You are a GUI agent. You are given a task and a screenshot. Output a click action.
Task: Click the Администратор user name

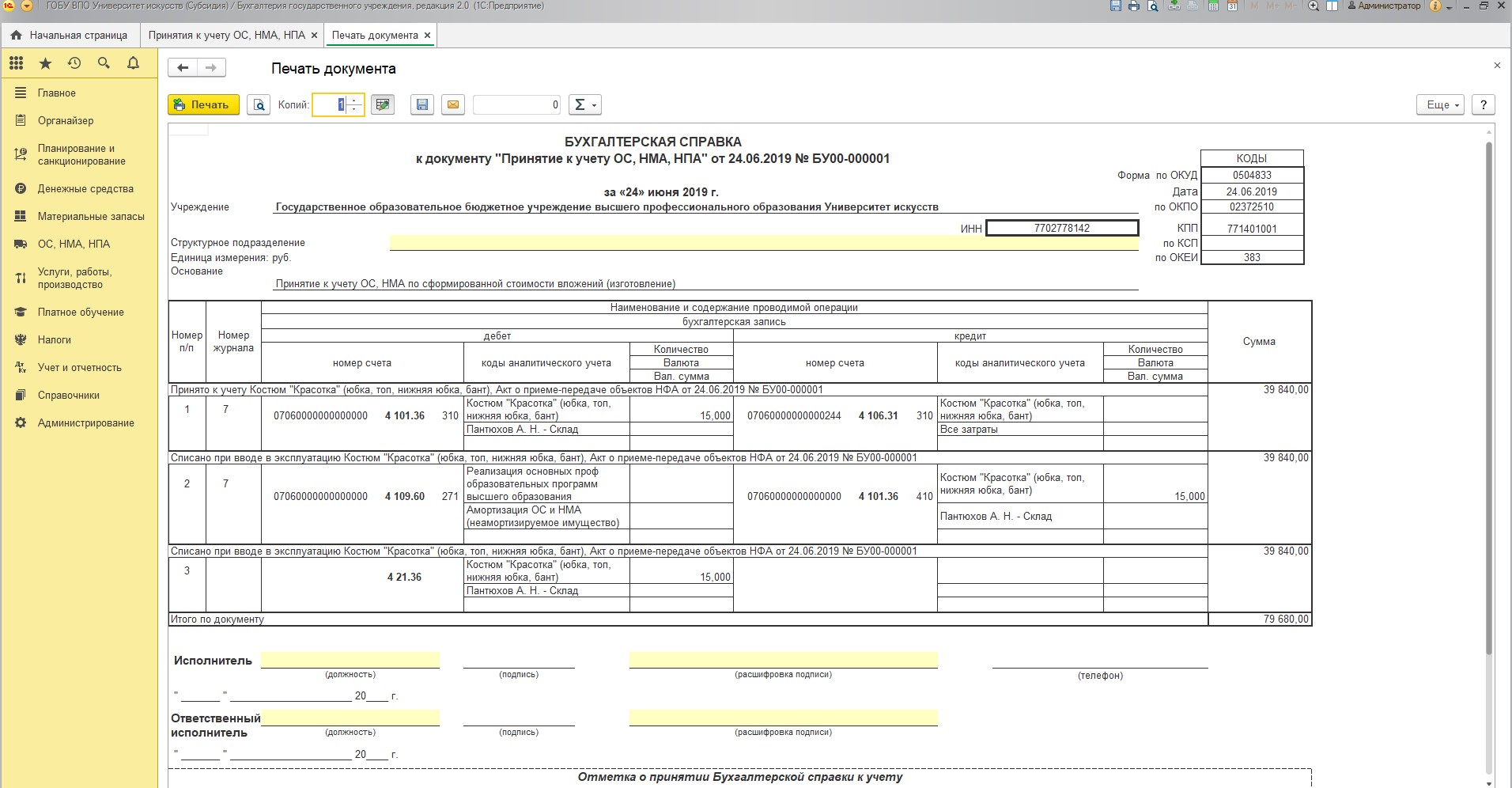coord(1383,6)
